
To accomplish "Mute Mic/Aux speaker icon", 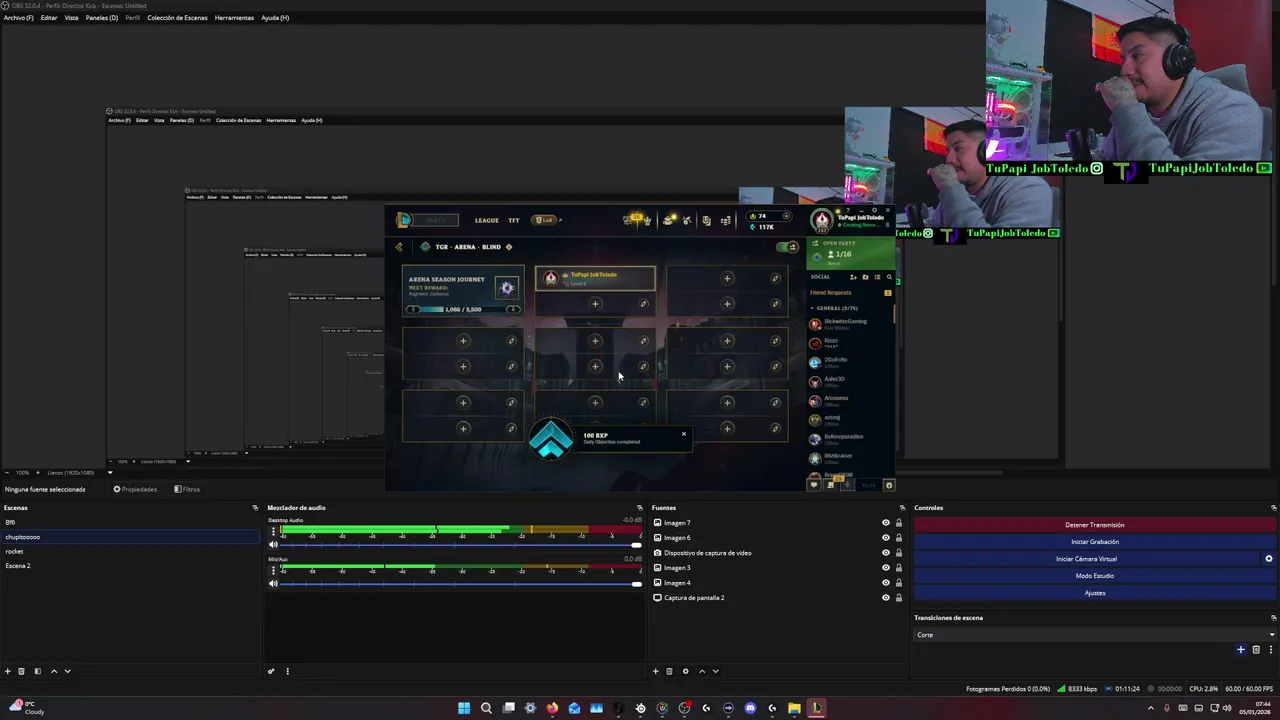I will pyautogui.click(x=273, y=583).
